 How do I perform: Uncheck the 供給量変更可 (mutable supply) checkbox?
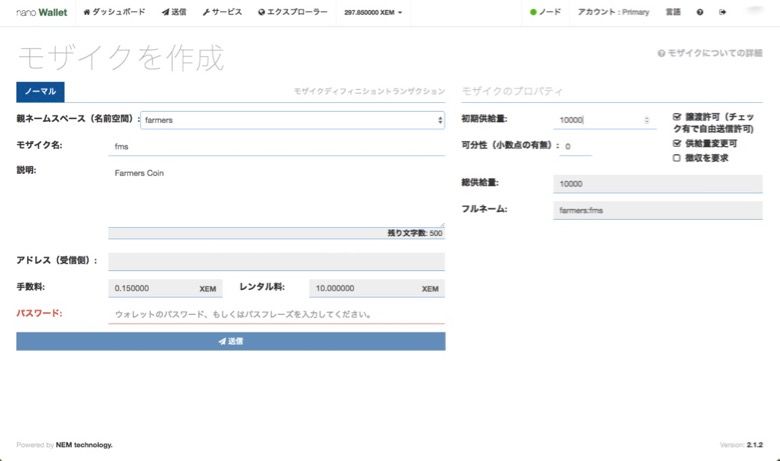coord(677,143)
